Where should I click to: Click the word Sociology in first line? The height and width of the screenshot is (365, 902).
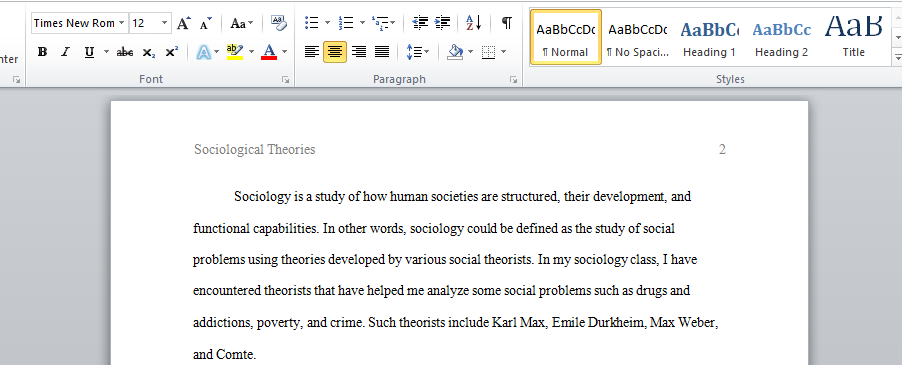point(262,197)
